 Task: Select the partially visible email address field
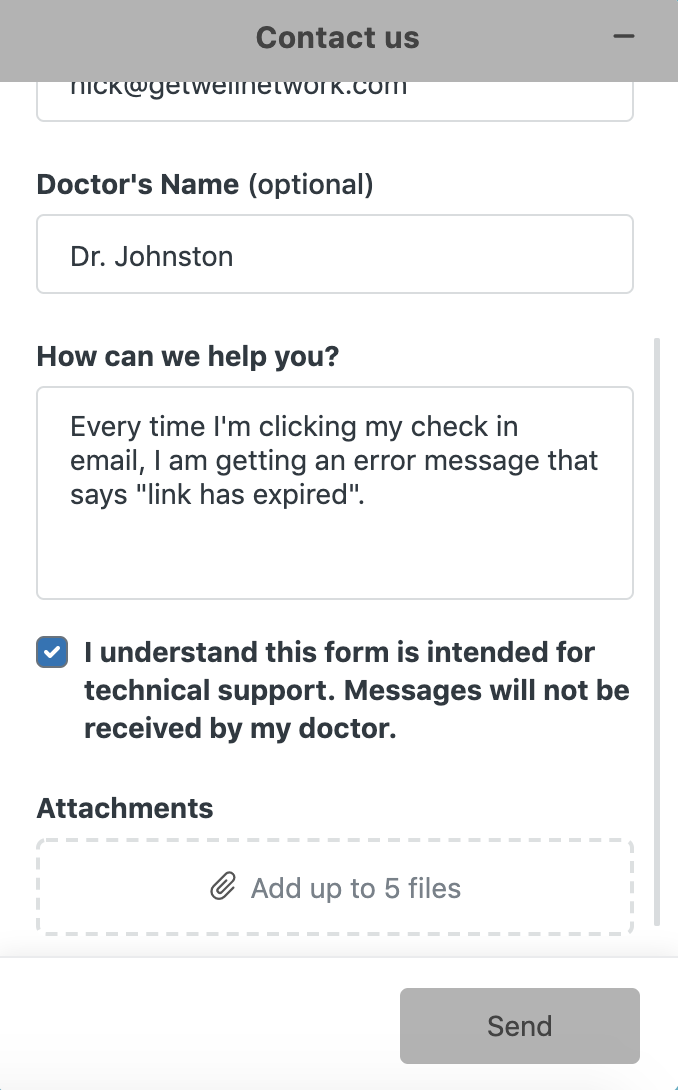click(x=334, y=101)
